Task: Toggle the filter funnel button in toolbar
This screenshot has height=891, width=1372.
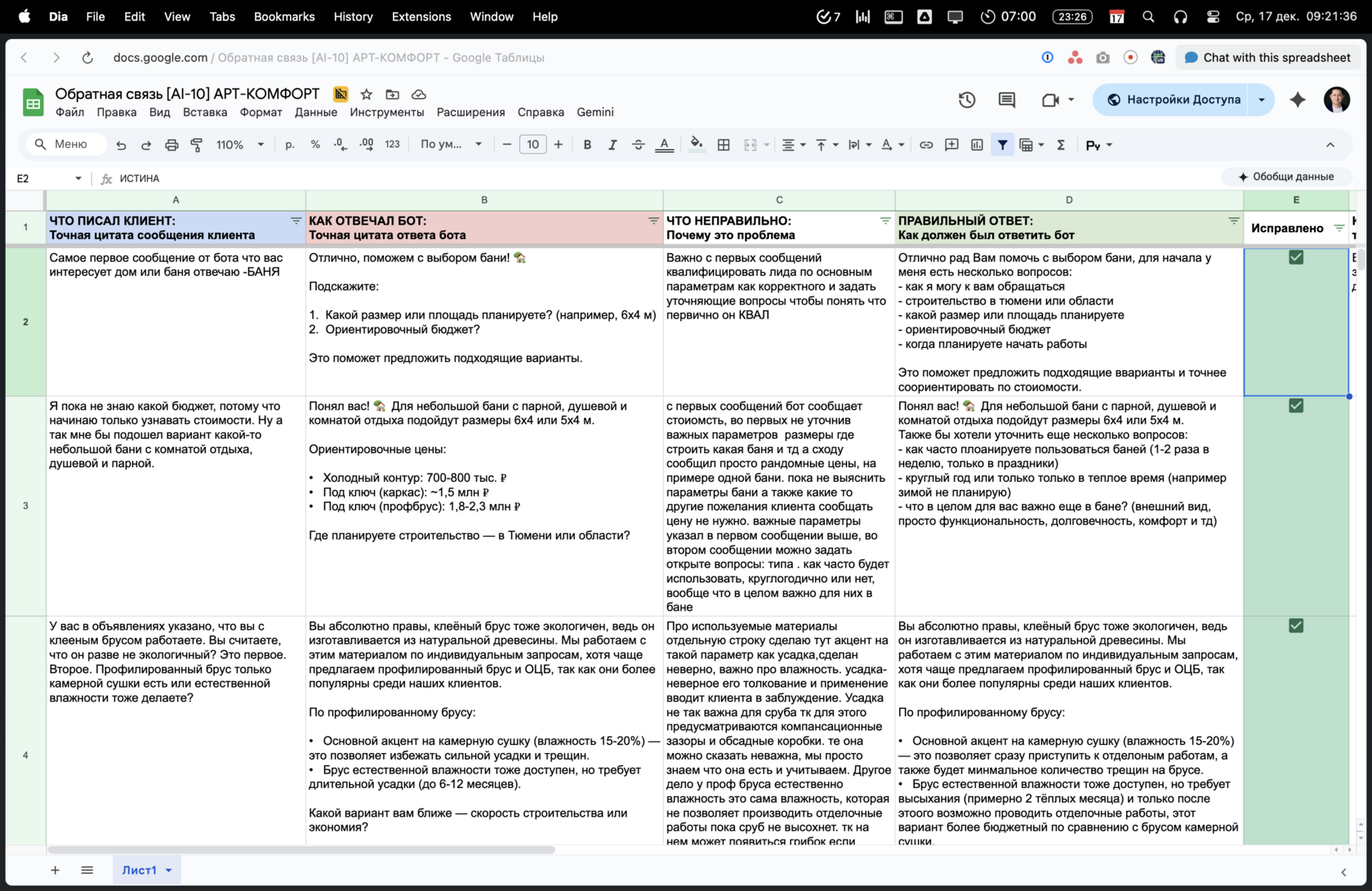Action: pyautogui.click(x=1002, y=145)
